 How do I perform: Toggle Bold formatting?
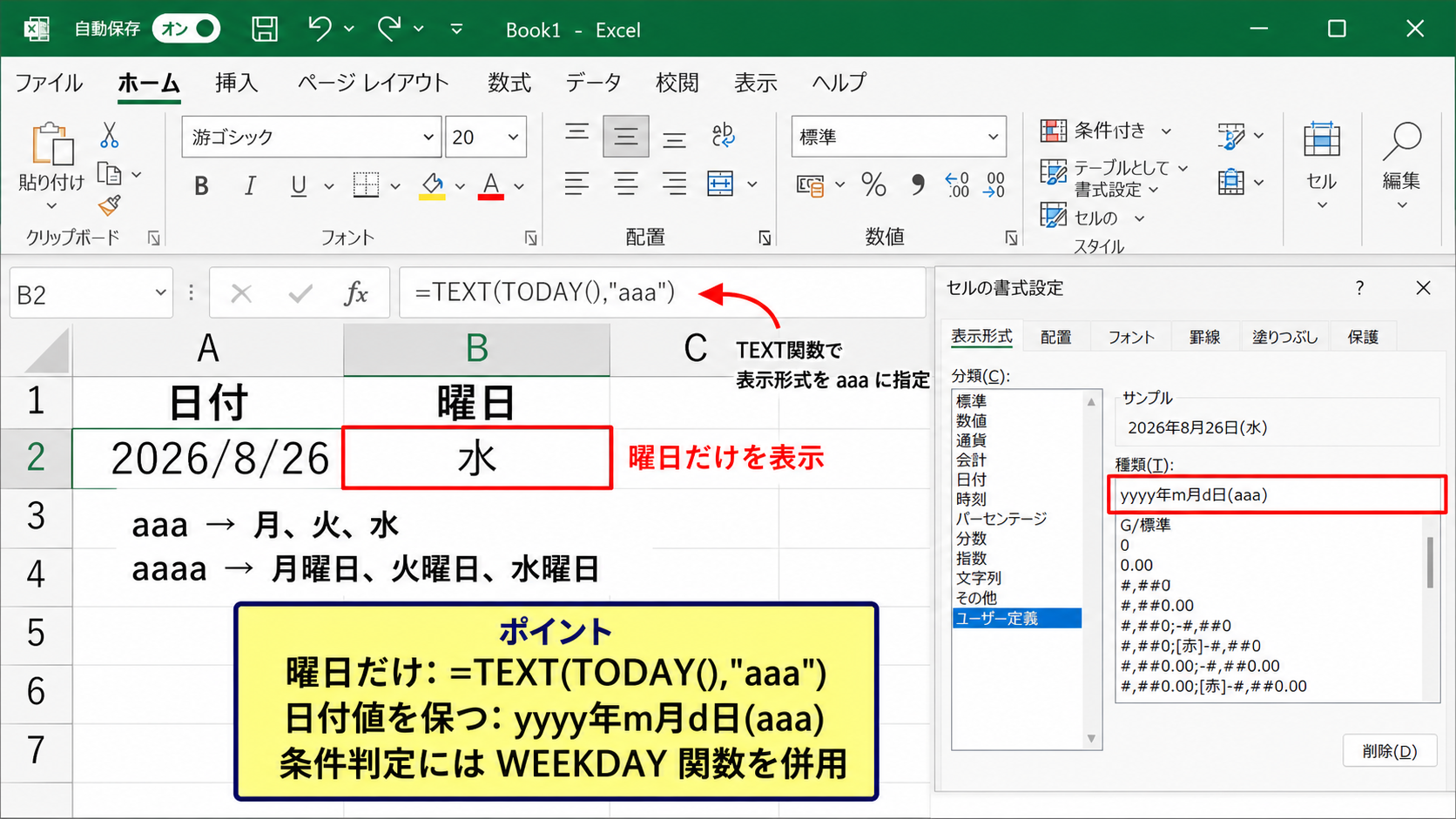[201, 185]
